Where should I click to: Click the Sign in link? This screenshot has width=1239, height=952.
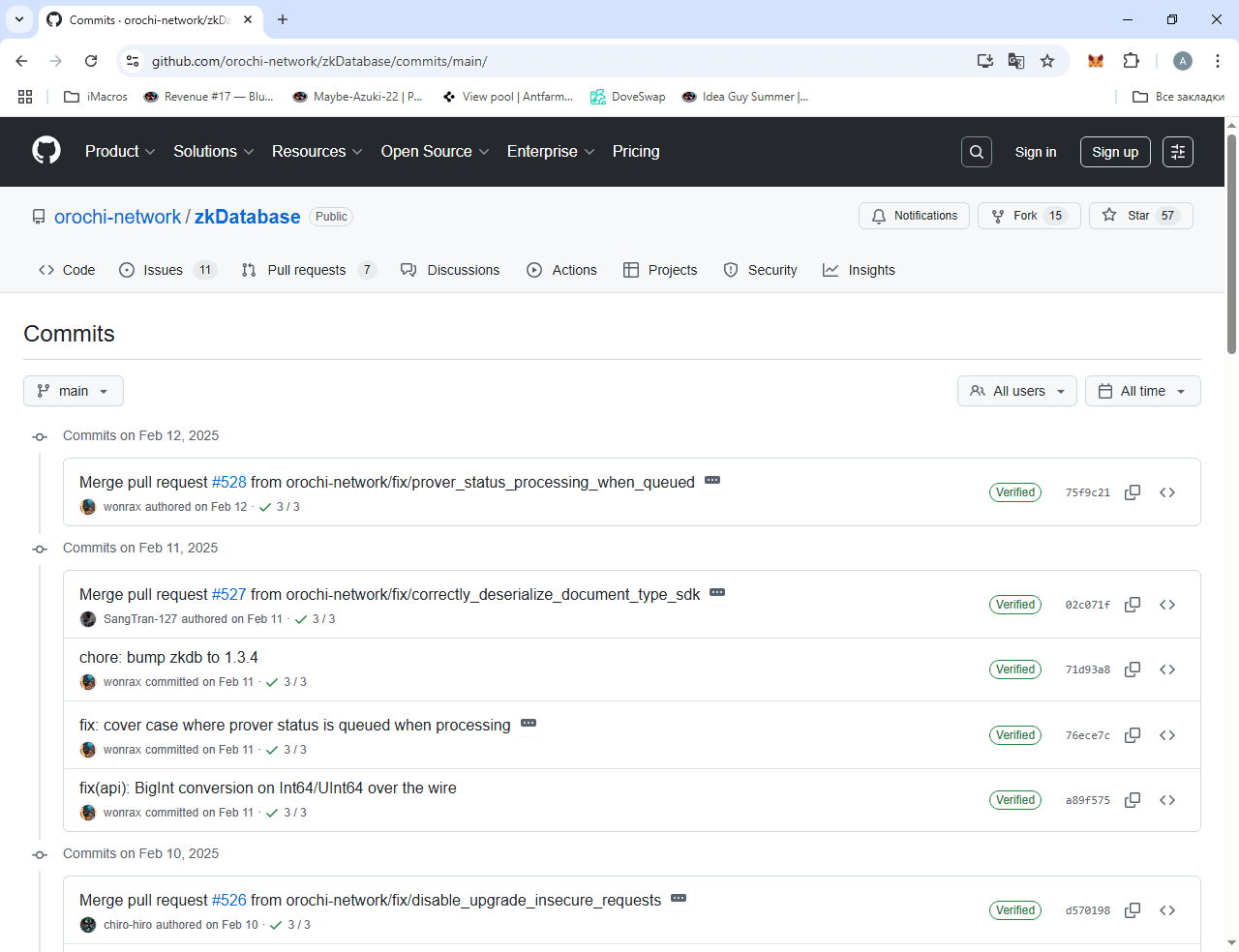tap(1036, 152)
